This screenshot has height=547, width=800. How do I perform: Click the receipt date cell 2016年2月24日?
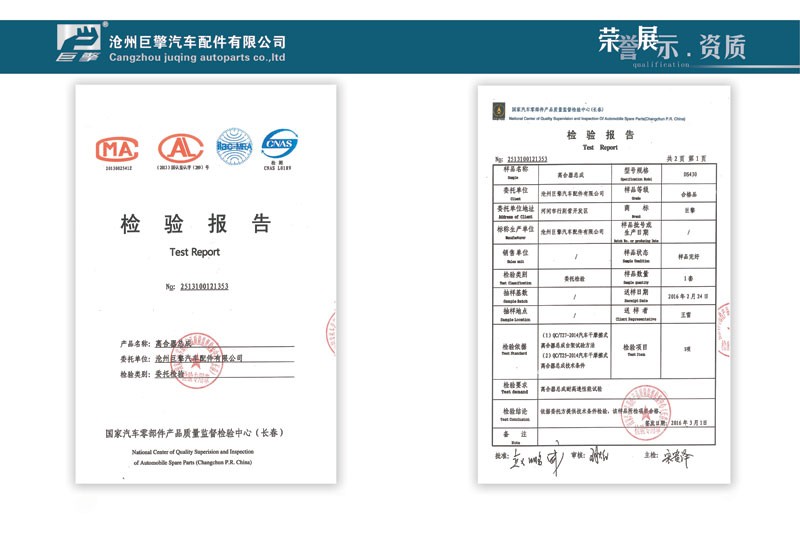pyautogui.click(x=686, y=296)
